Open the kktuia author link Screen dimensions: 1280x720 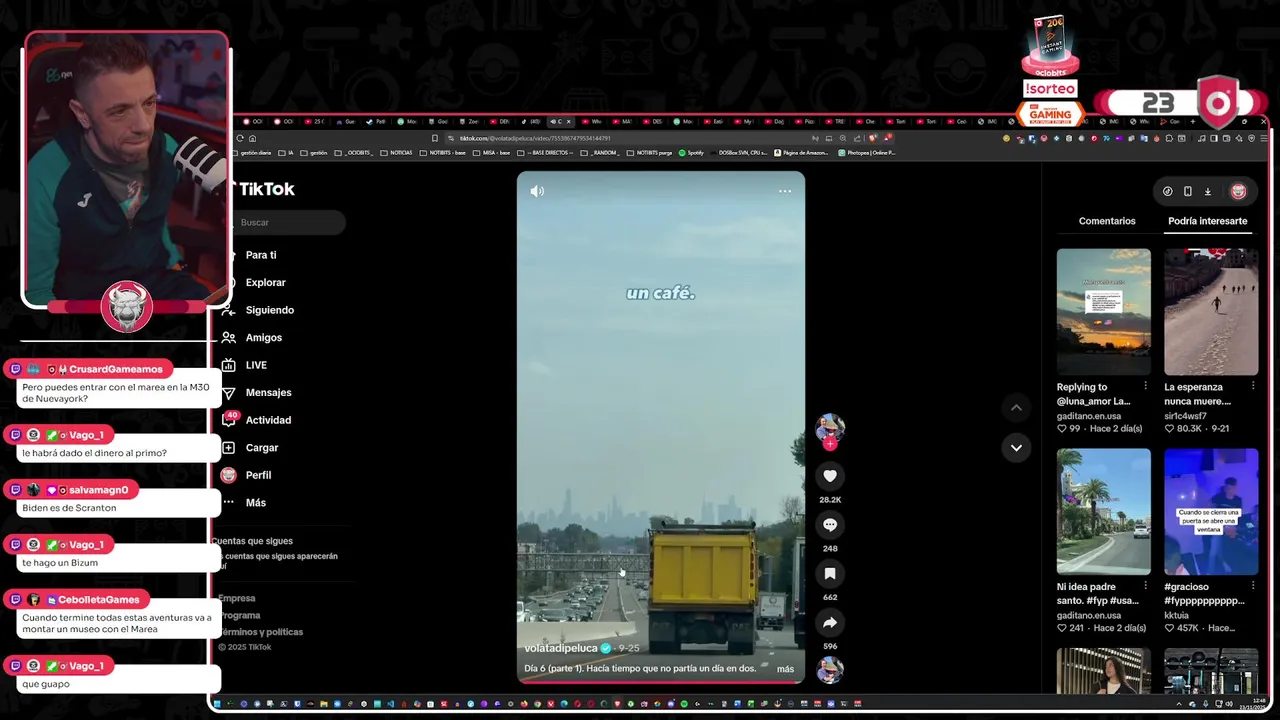coord(1176,615)
